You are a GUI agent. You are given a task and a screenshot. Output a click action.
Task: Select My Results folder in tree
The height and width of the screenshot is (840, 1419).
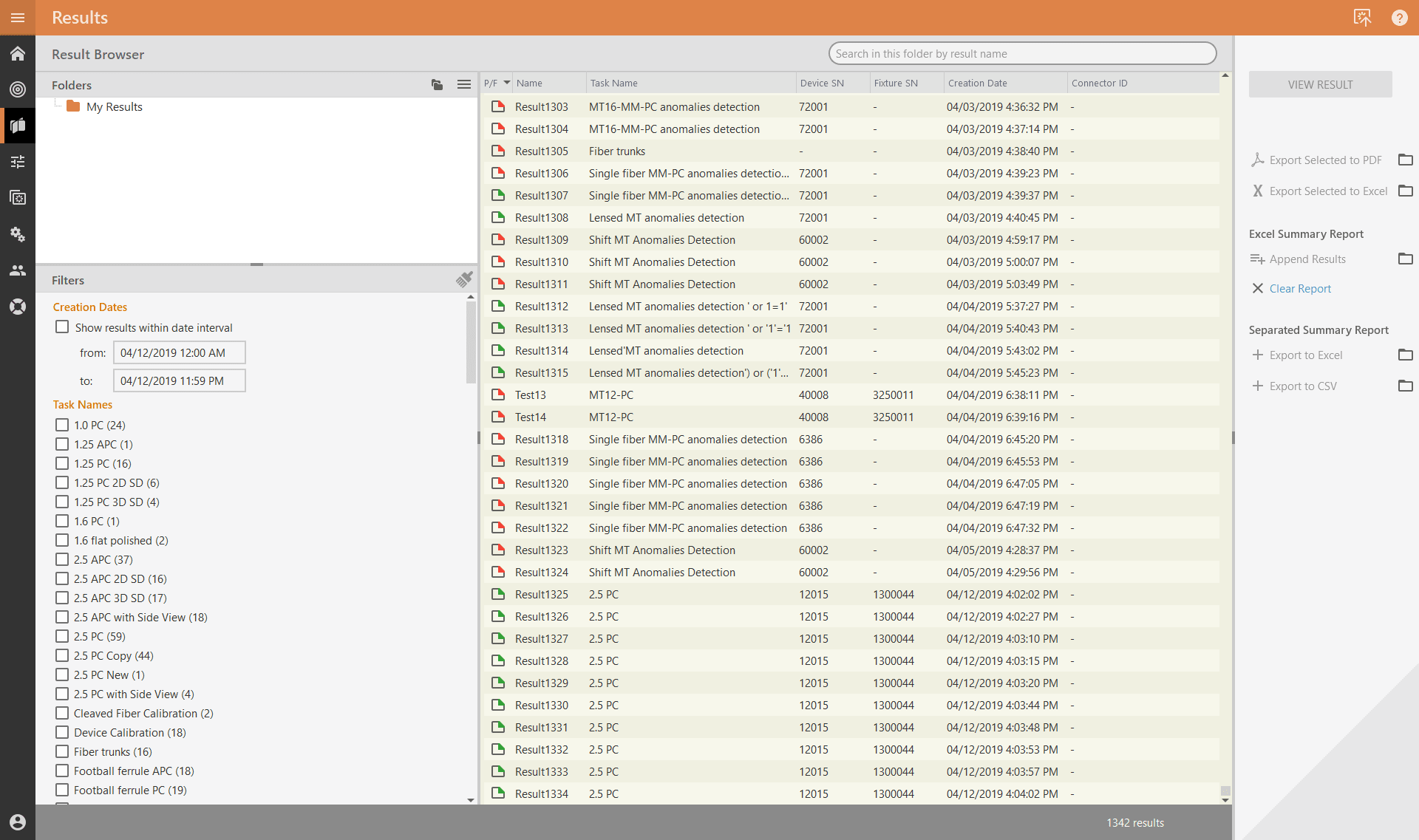[114, 107]
